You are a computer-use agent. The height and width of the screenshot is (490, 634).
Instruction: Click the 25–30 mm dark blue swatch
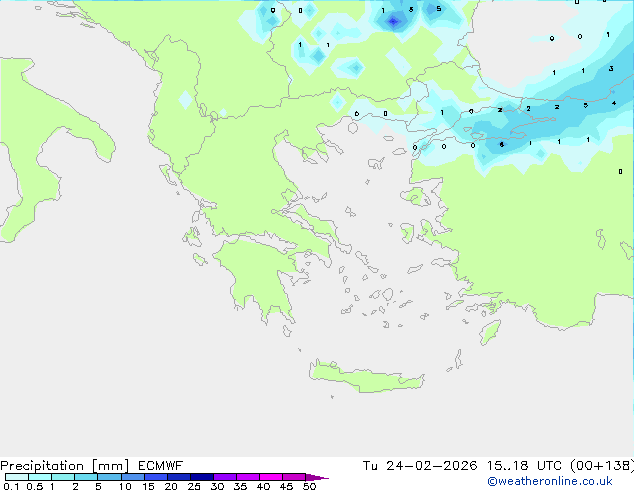[202, 477]
